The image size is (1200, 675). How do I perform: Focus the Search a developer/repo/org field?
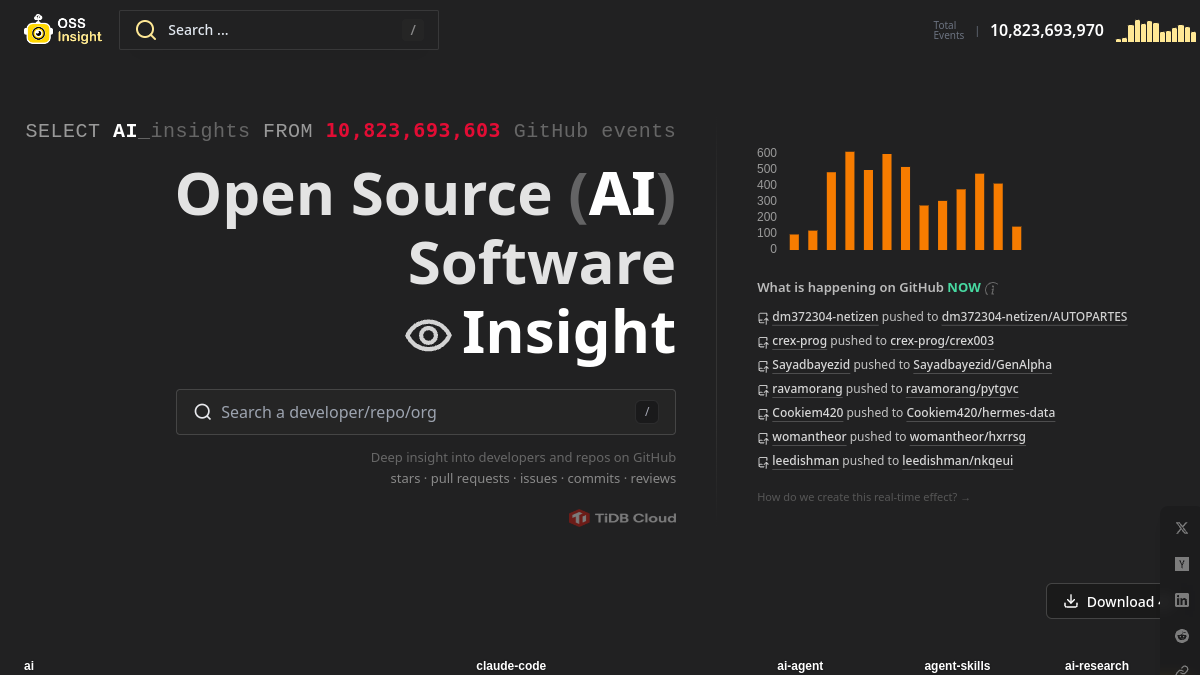pos(426,412)
